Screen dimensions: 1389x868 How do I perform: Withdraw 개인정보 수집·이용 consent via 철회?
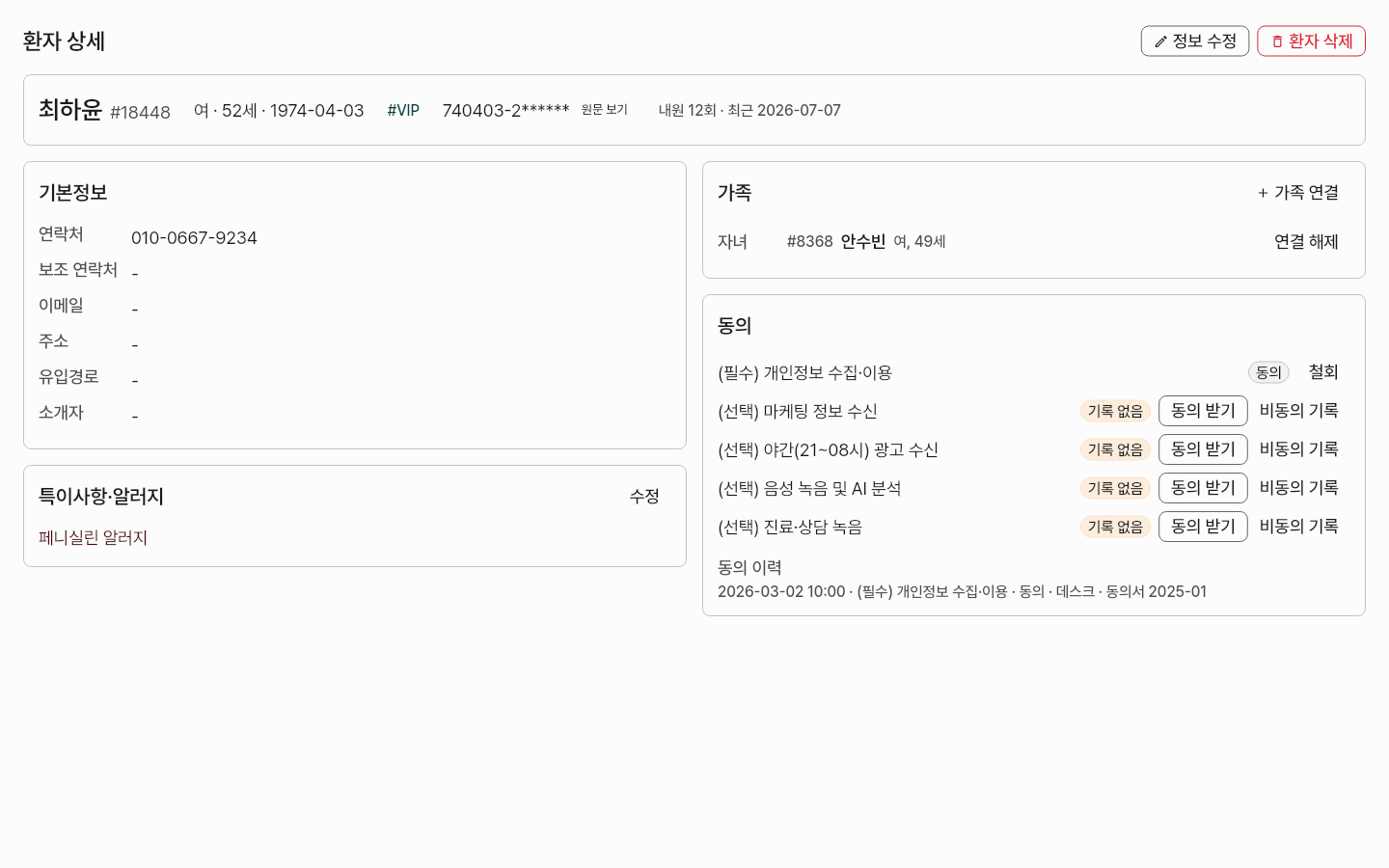pos(1323,372)
